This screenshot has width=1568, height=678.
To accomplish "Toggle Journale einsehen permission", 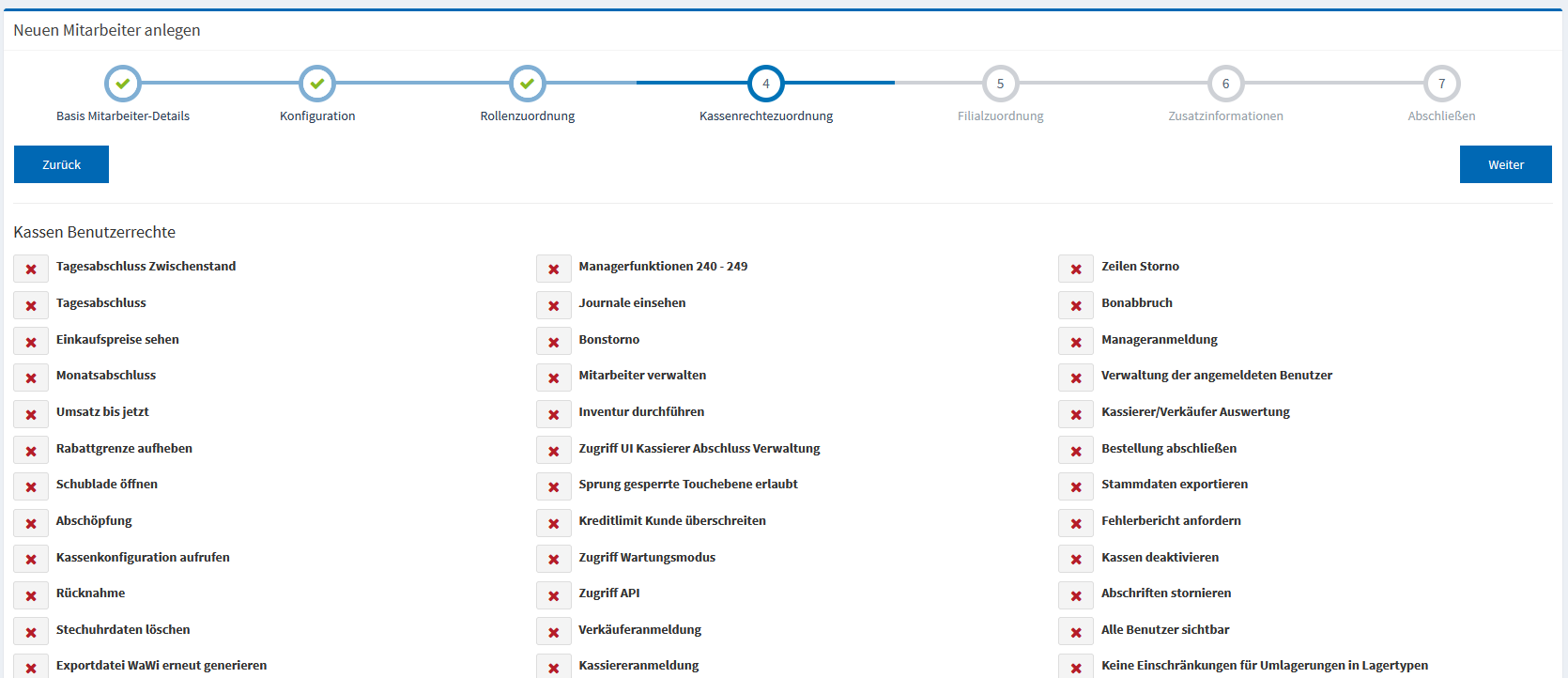I will click(554, 305).
